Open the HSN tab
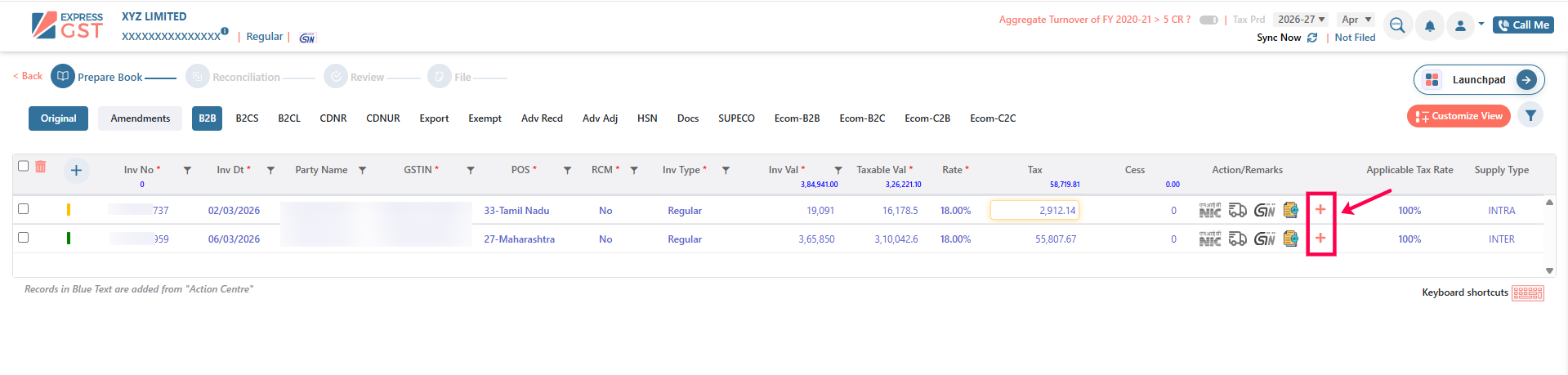This screenshot has width=1568, height=375. pyautogui.click(x=647, y=118)
